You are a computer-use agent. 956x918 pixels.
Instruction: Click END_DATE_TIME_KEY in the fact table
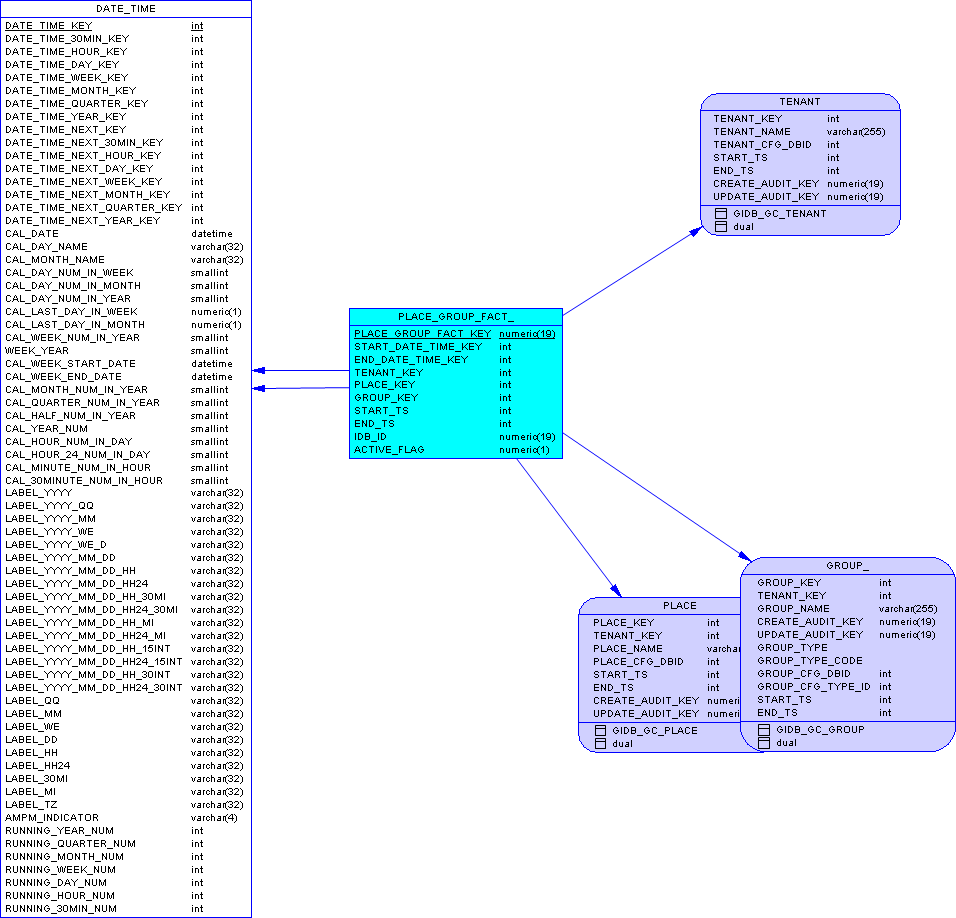(x=411, y=360)
